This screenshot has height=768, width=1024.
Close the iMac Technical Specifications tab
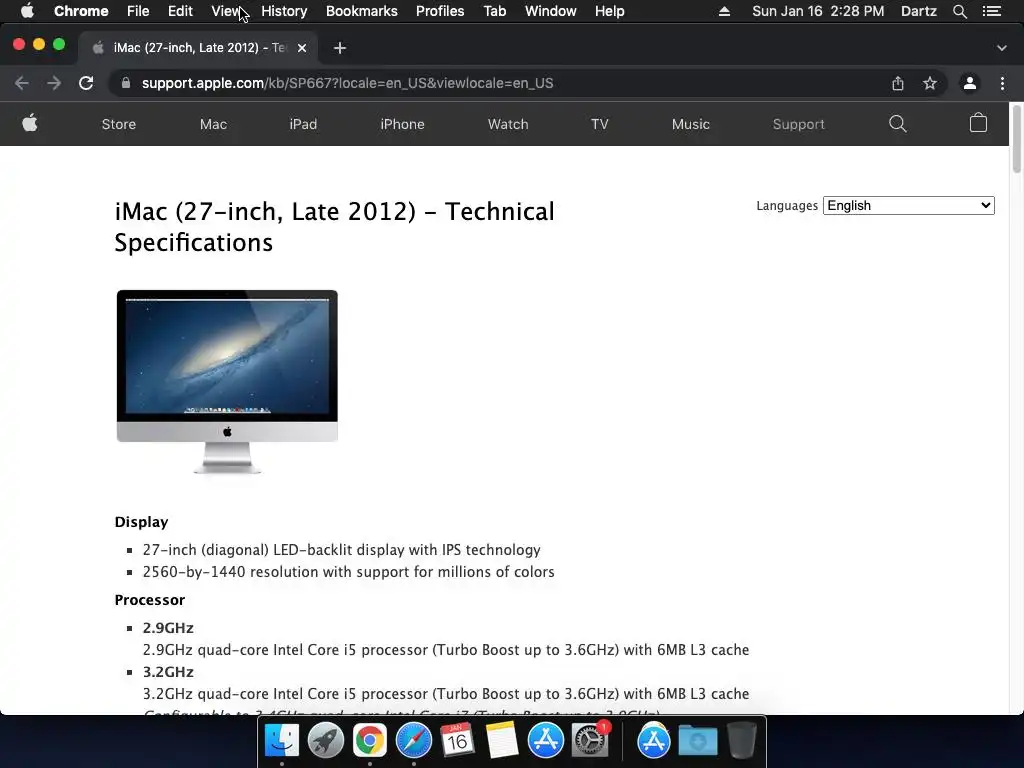(x=302, y=48)
